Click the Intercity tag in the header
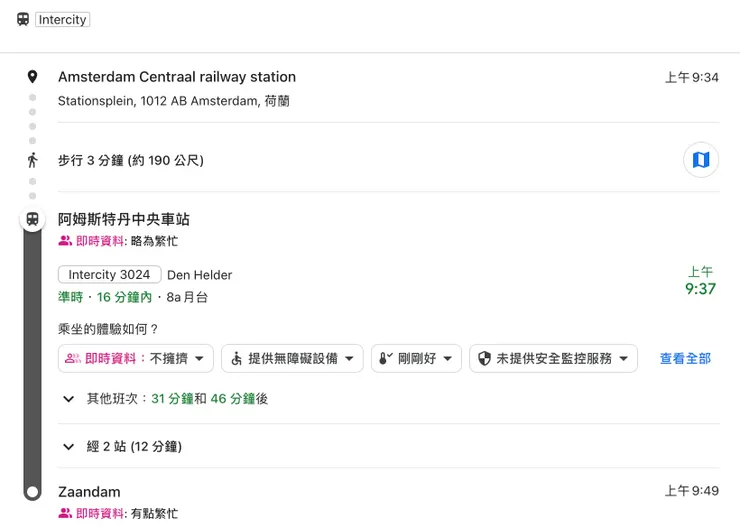 (x=63, y=20)
